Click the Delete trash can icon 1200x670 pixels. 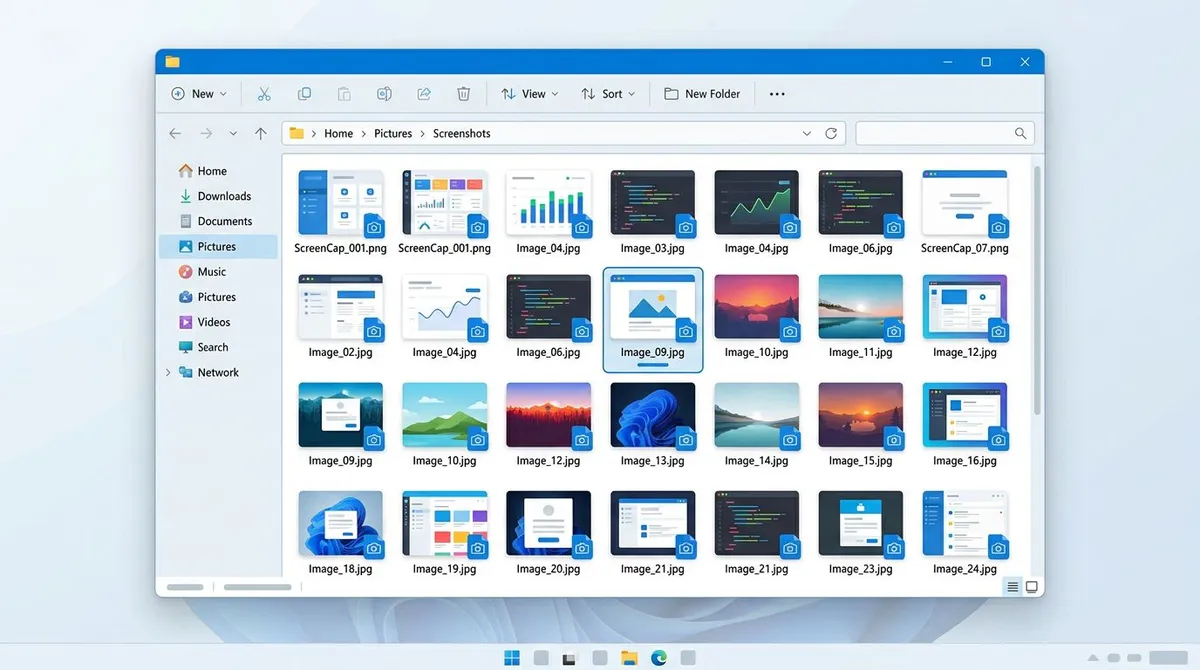point(464,94)
